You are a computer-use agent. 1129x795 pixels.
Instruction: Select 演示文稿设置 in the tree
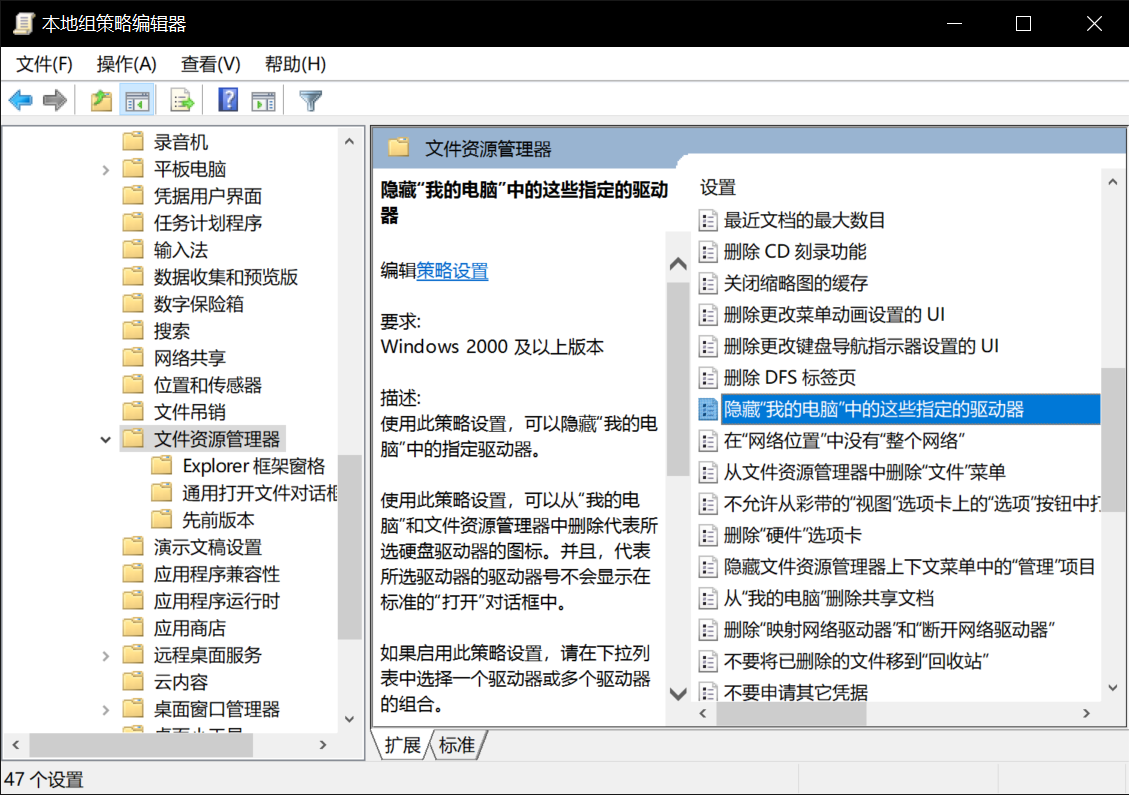click(x=207, y=547)
